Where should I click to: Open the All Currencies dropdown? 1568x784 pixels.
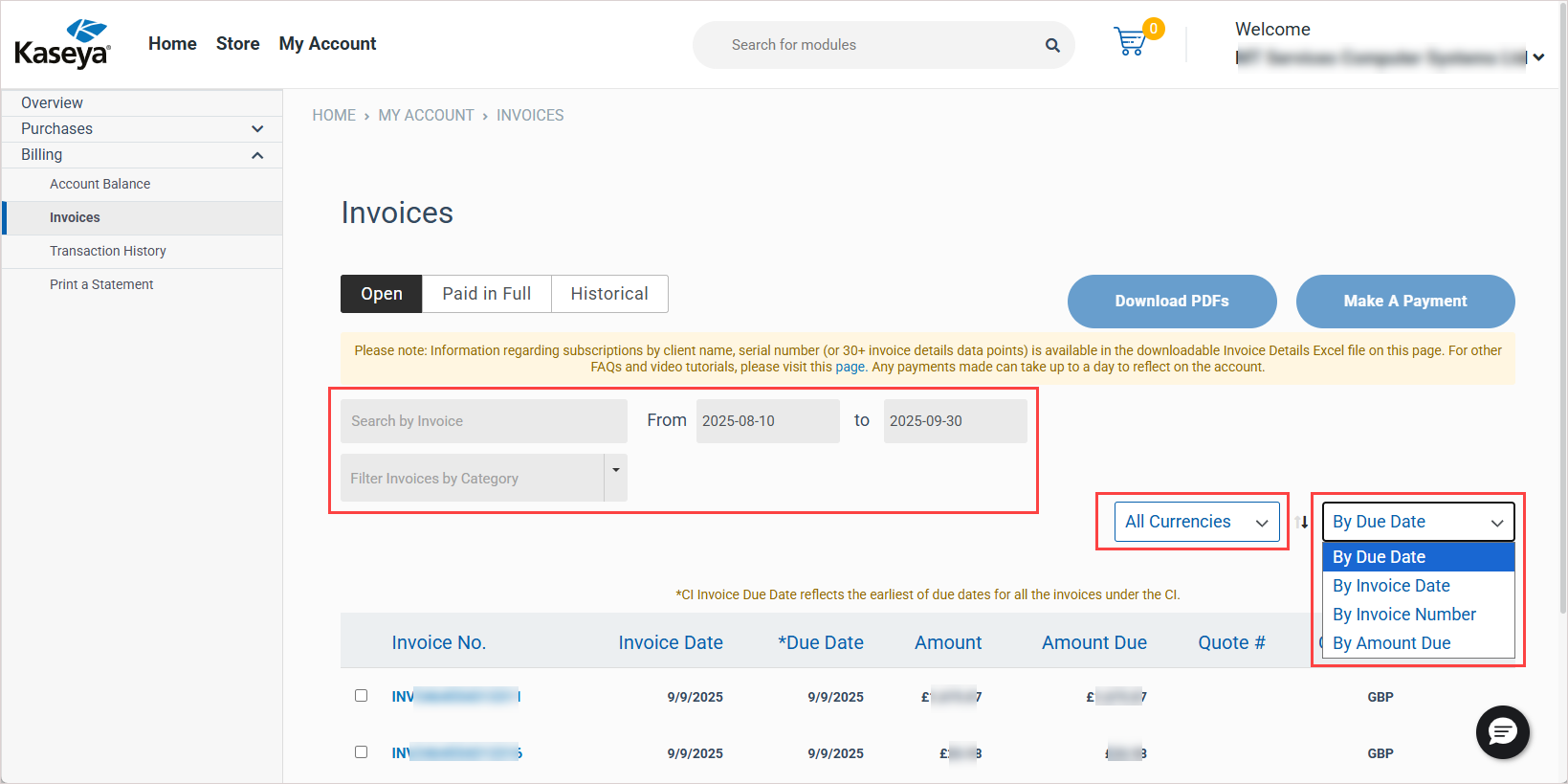pos(1196,522)
